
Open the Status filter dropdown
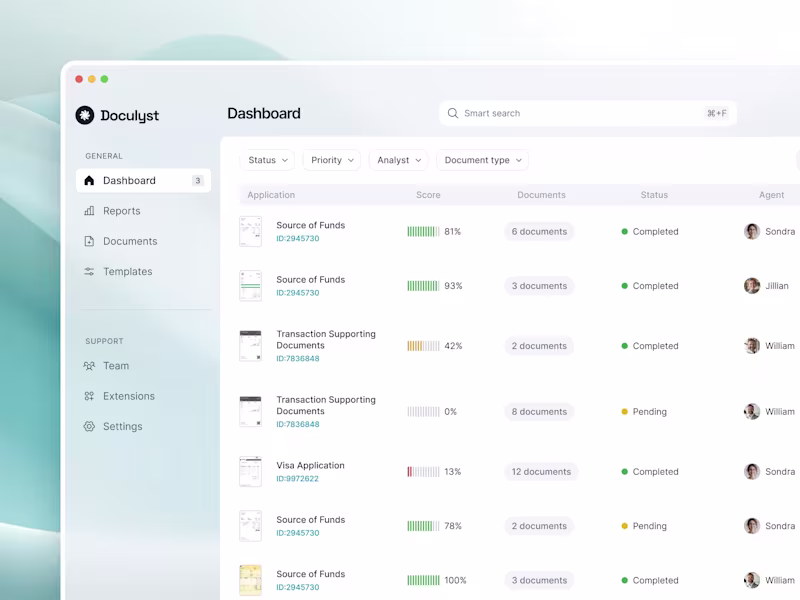[266, 160]
